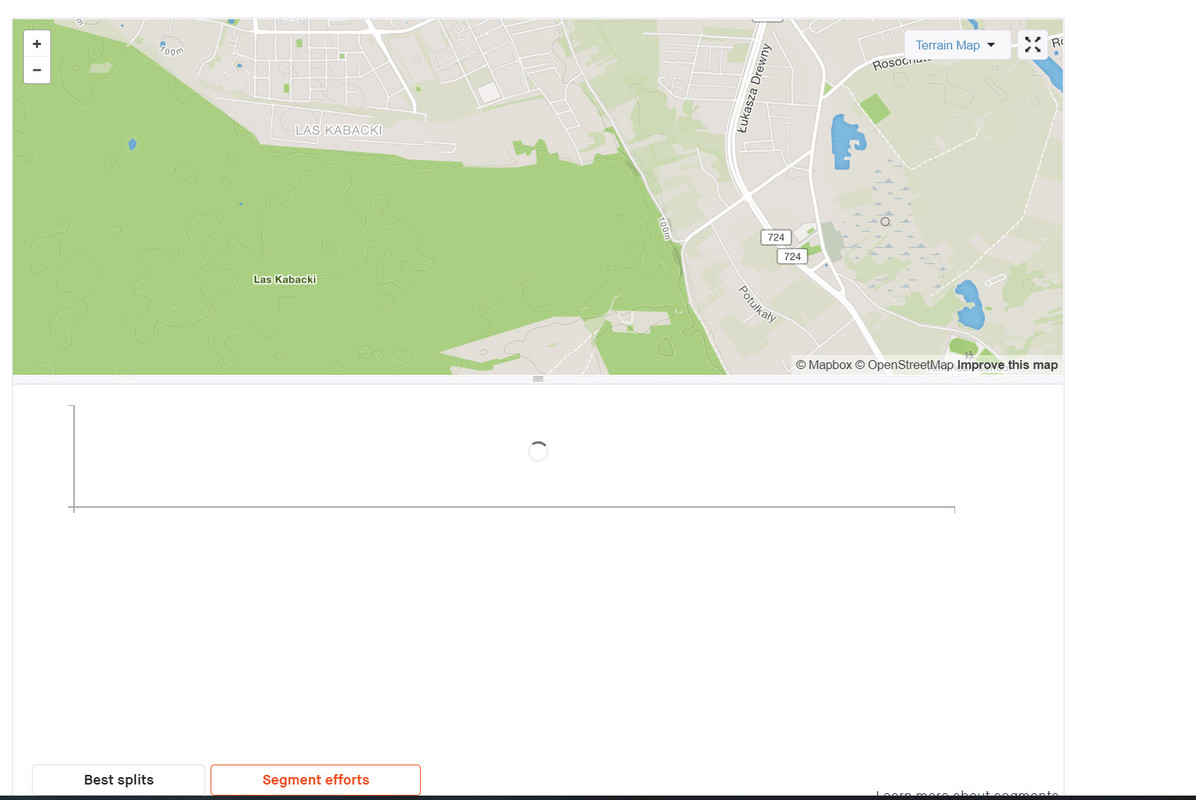Click the Improve this map link

click(1007, 365)
